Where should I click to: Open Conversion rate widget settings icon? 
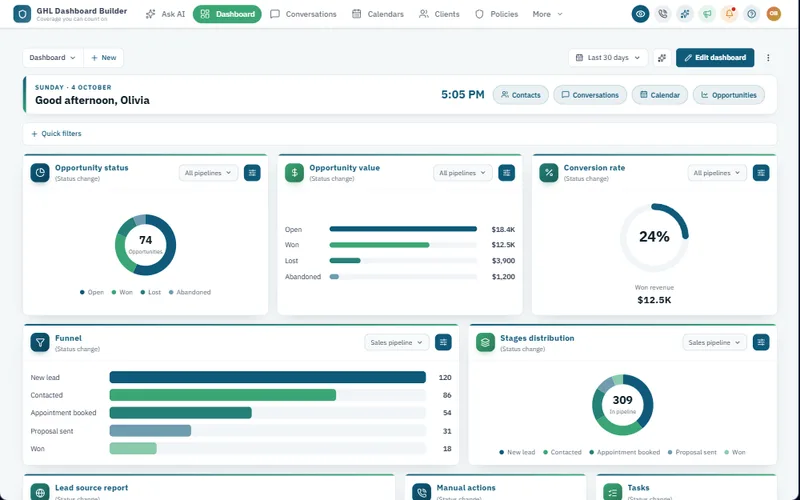tap(761, 173)
